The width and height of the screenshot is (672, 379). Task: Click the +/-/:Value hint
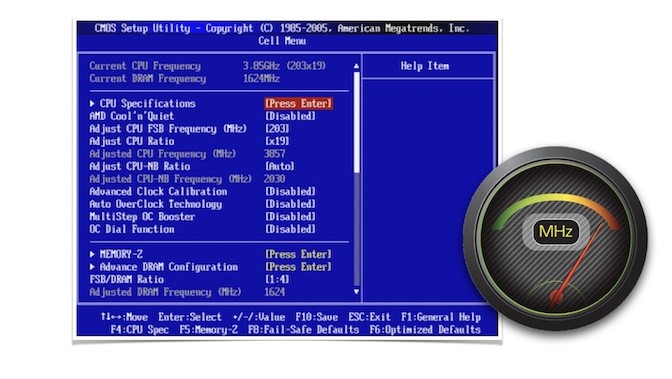click(x=259, y=317)
